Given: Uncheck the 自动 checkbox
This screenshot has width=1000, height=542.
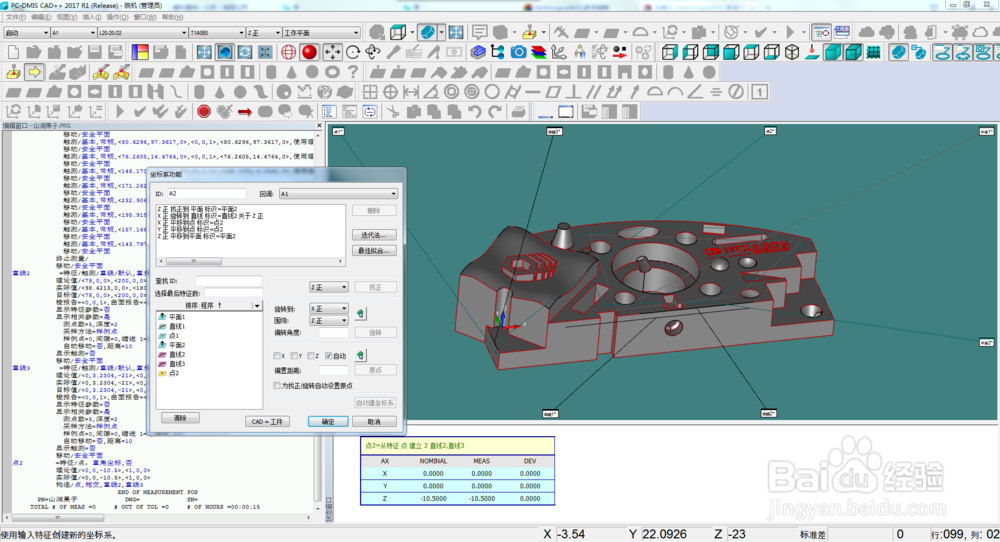Looking at the screenshot, I should pyautogui.click(x=328, y=356).
